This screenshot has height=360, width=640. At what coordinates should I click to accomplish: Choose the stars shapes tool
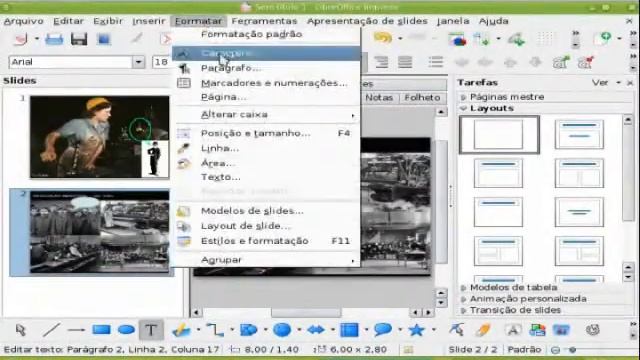[416, 330]
